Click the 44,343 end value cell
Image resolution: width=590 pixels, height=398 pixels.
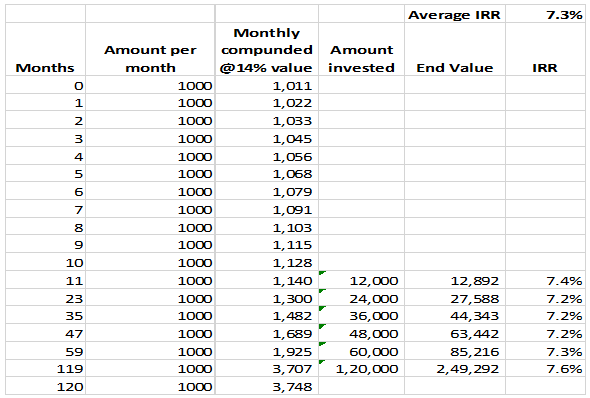click(x=455, y=315)
